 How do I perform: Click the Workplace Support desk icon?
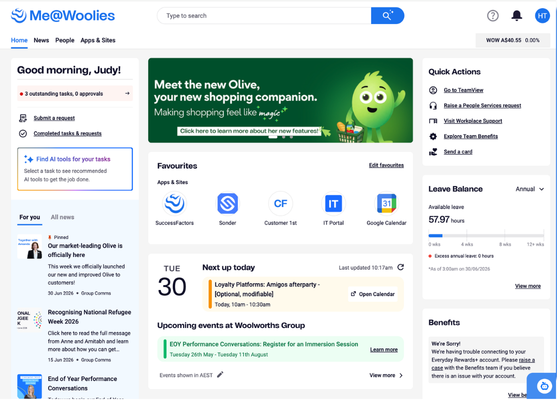pyautogui.click(x=433, y=121)
